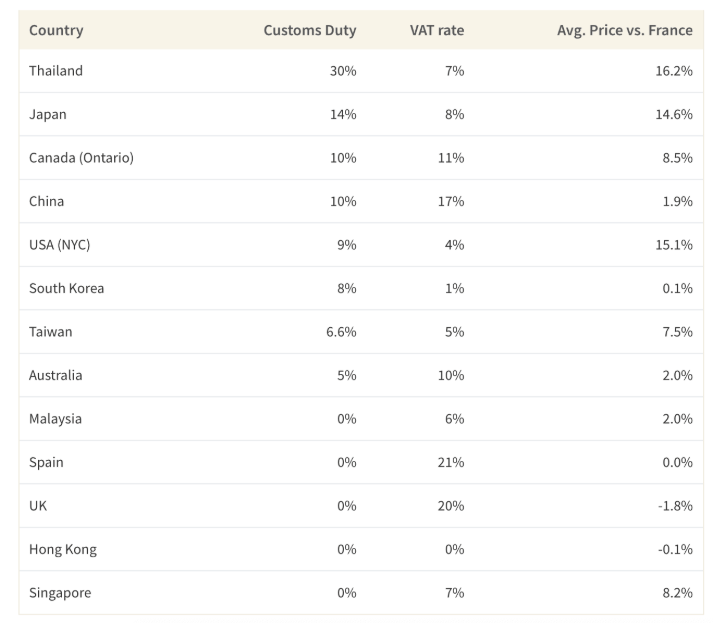Click the UK's -1.8% price value
718x631 pixels.
coord(675,506)
